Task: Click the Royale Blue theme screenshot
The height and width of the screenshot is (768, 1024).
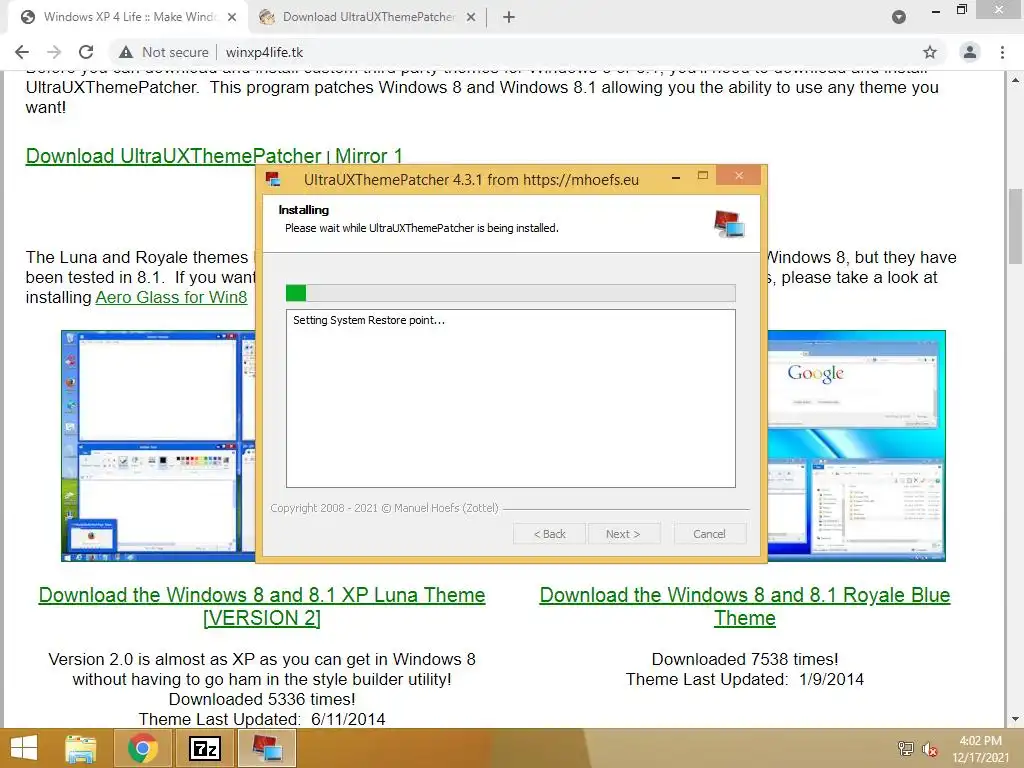Action: pyautogui.click(x=856, y=446)
